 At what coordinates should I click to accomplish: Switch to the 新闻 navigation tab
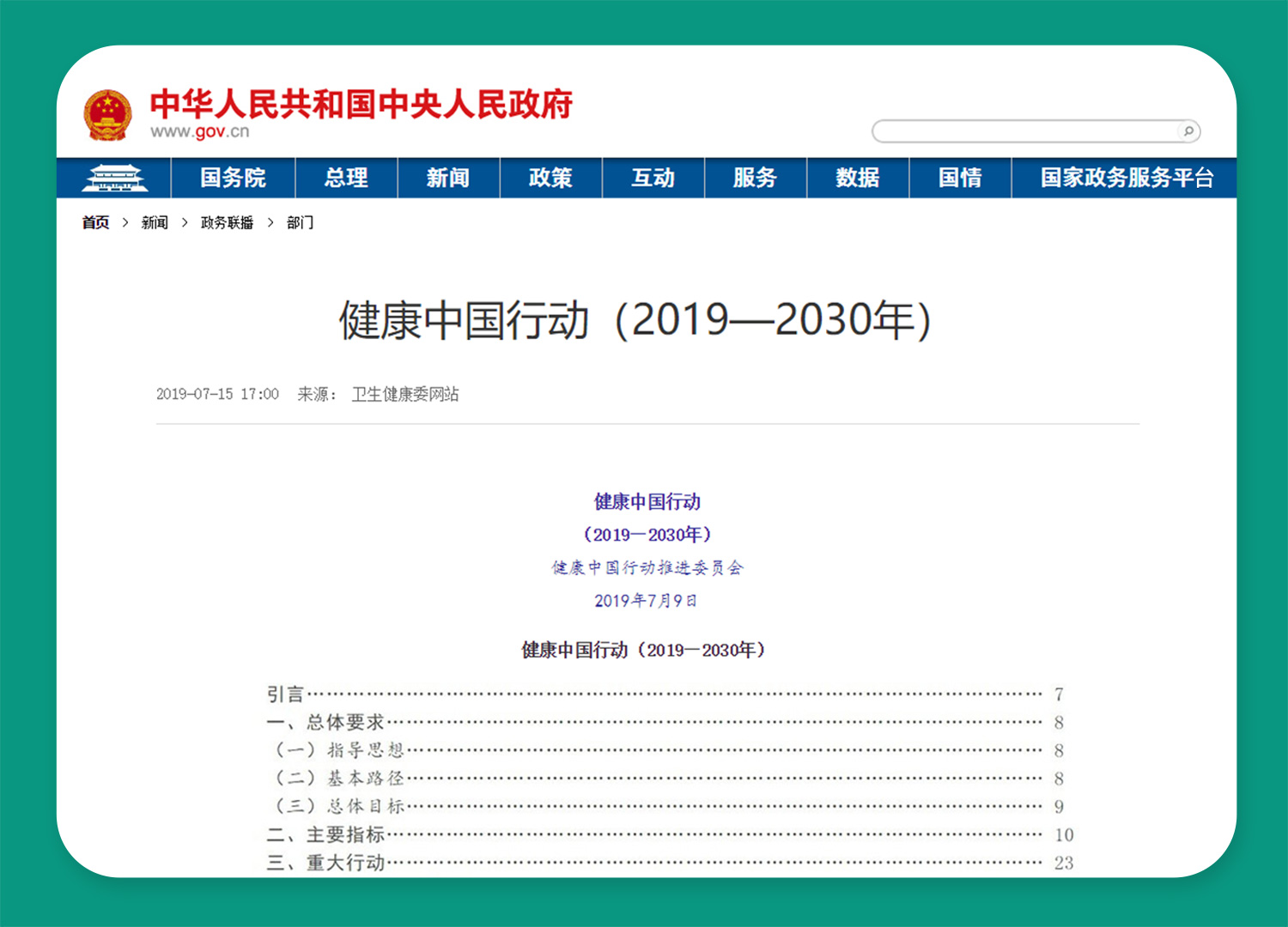(x=447, y=178)
